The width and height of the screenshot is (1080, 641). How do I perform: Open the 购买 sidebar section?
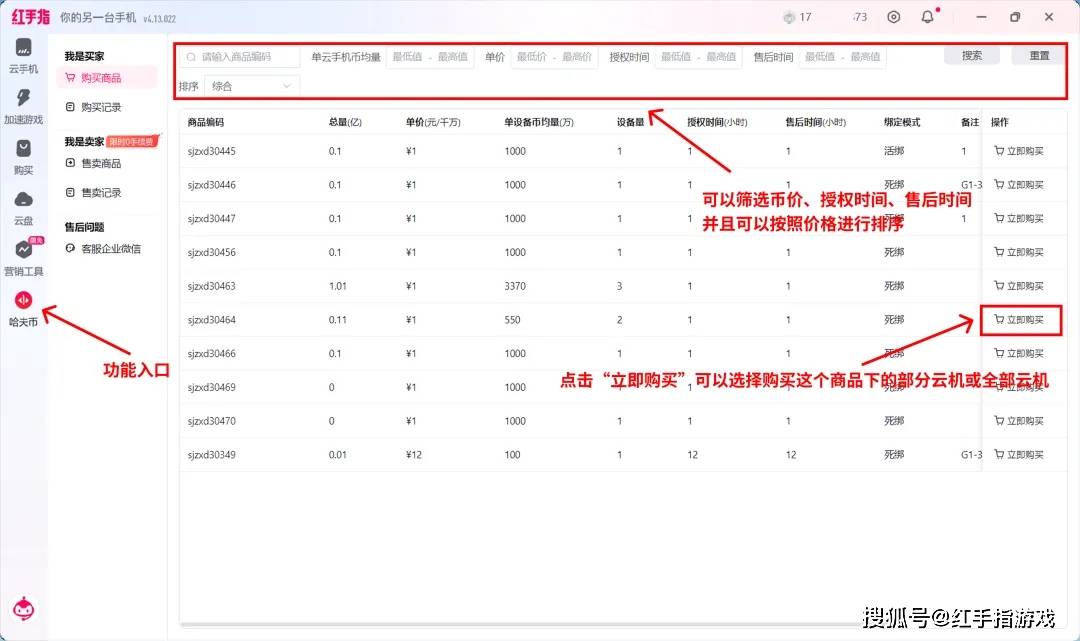[x=23, y=157]
